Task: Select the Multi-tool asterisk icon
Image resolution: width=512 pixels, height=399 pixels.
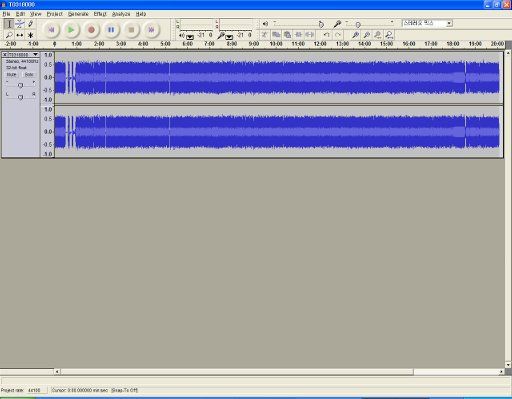Action: (30, 35)
